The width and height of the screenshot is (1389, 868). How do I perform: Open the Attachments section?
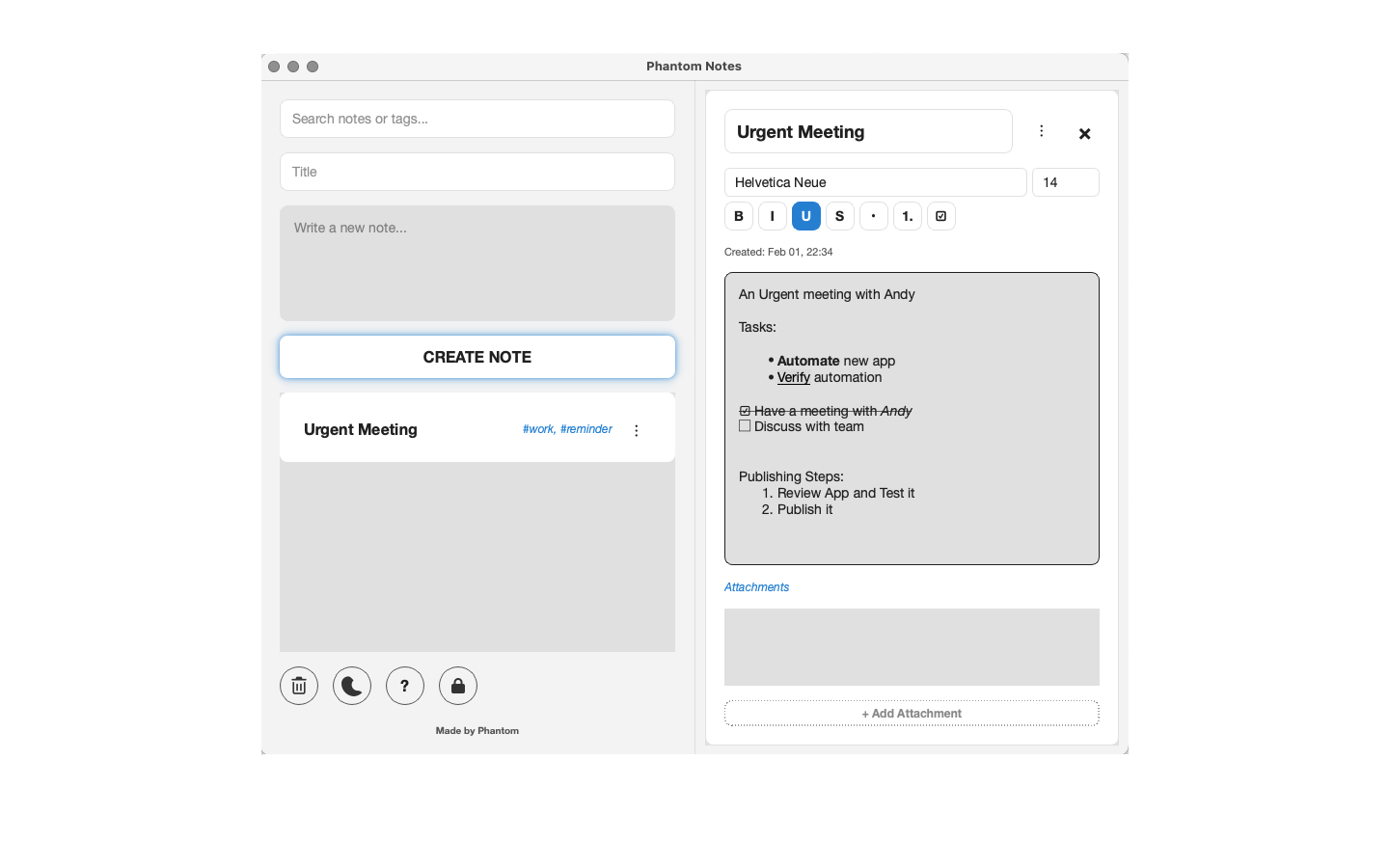(756, 586)
